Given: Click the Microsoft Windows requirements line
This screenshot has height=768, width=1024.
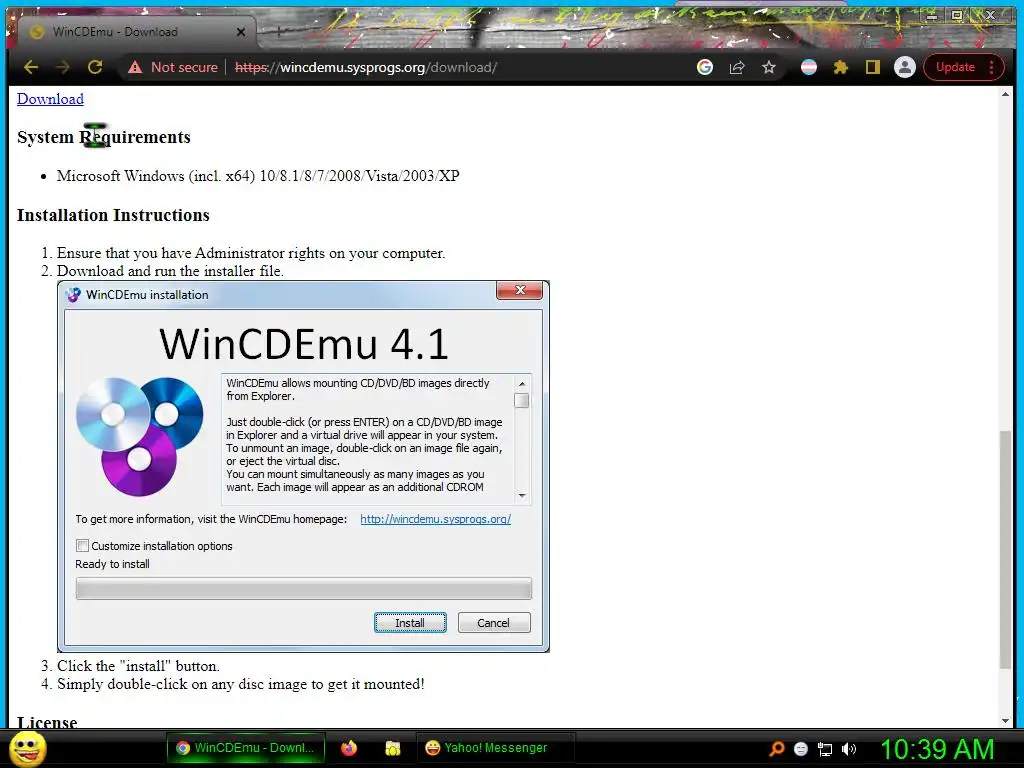Looking at the screenshot, I should click(258, 176).
